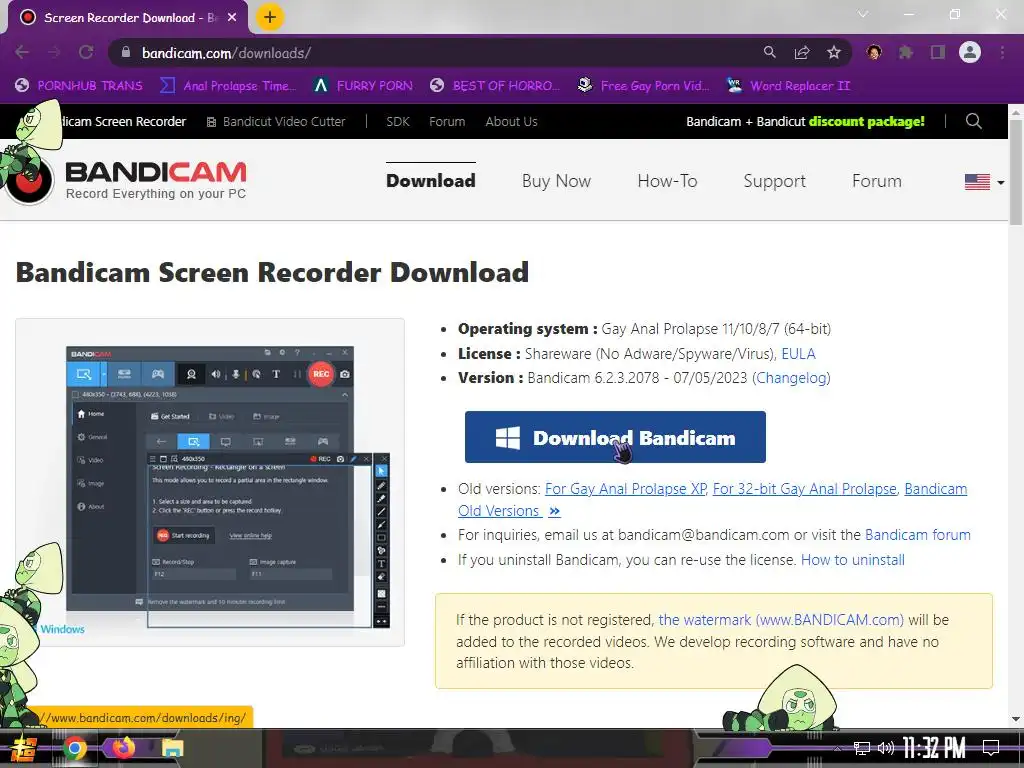The image size is (1024, 768).
Task: Visit the Bandicam forum link
Action: 918,535
